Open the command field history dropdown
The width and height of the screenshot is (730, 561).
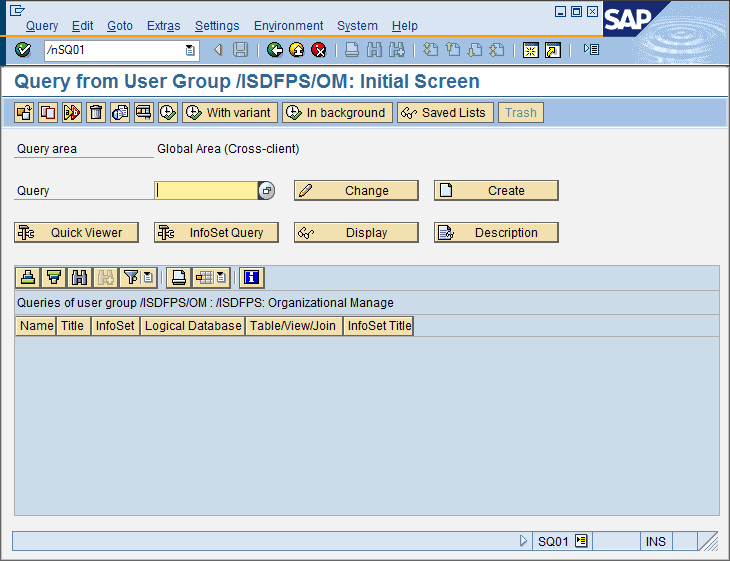(190, 50)
